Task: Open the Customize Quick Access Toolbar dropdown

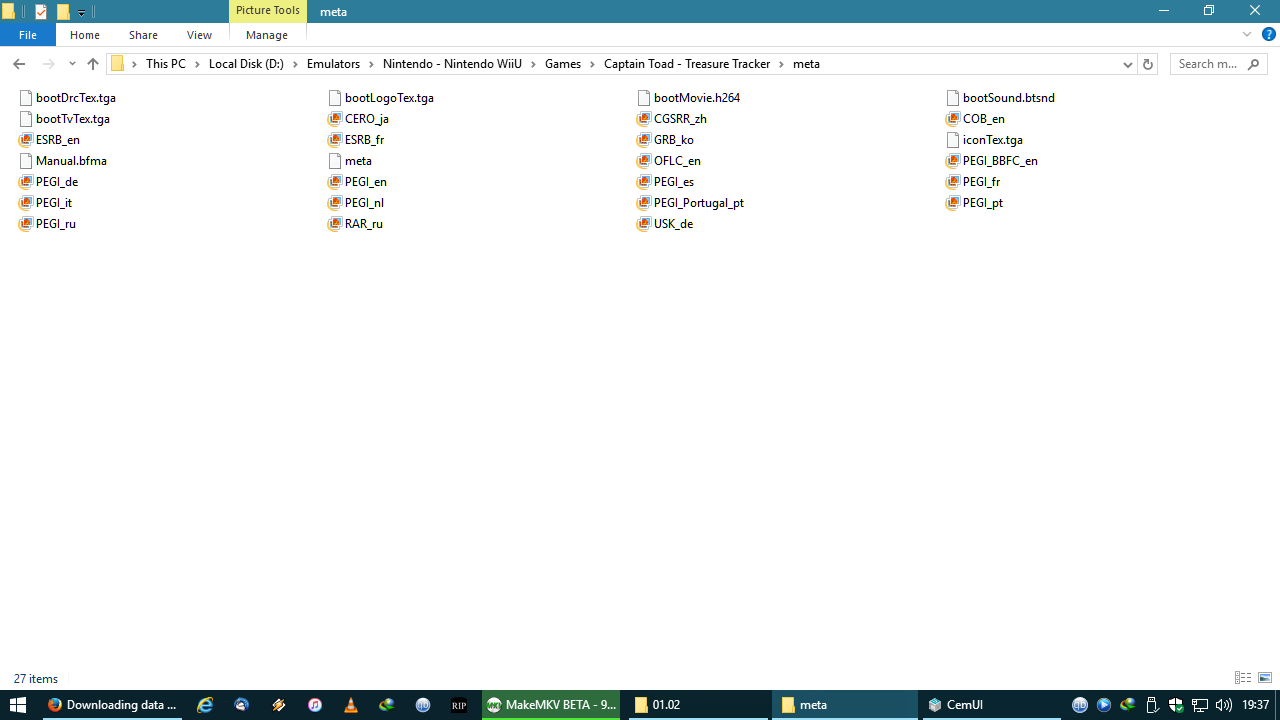Action: [x=81, y=13]
